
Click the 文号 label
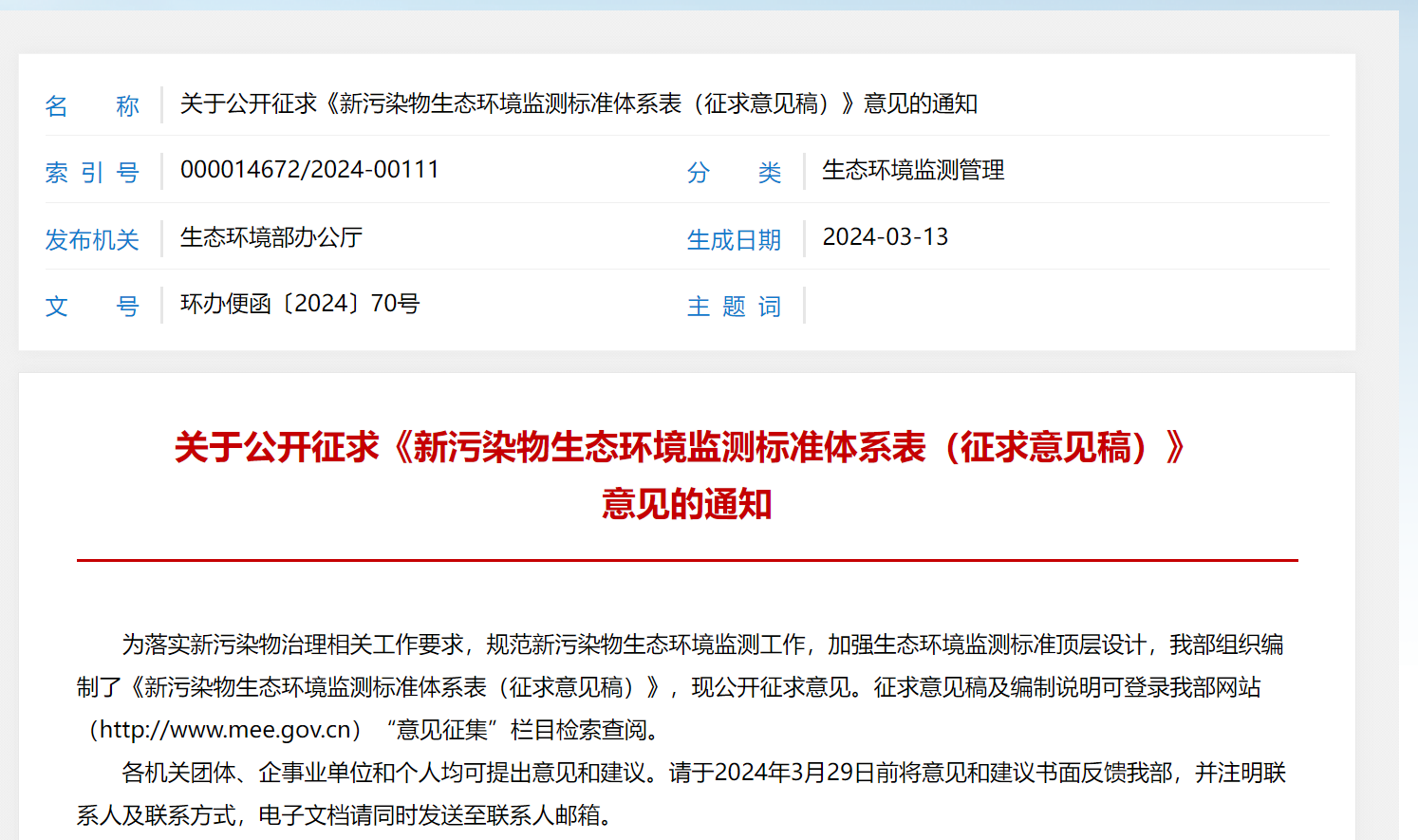(92, 306)
